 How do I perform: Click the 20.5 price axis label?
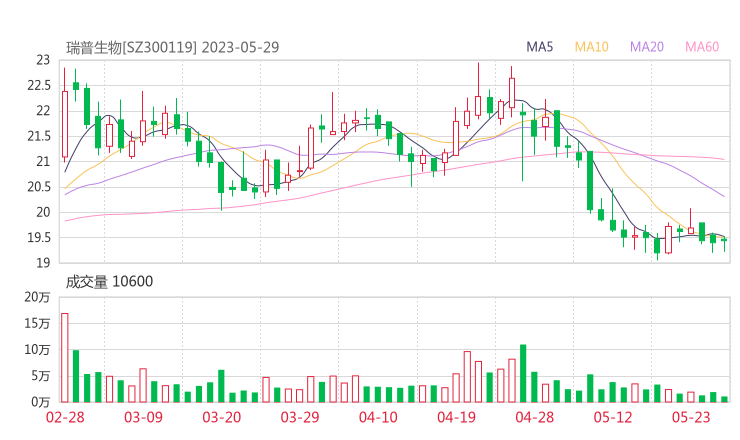click(x=39, y=187)
